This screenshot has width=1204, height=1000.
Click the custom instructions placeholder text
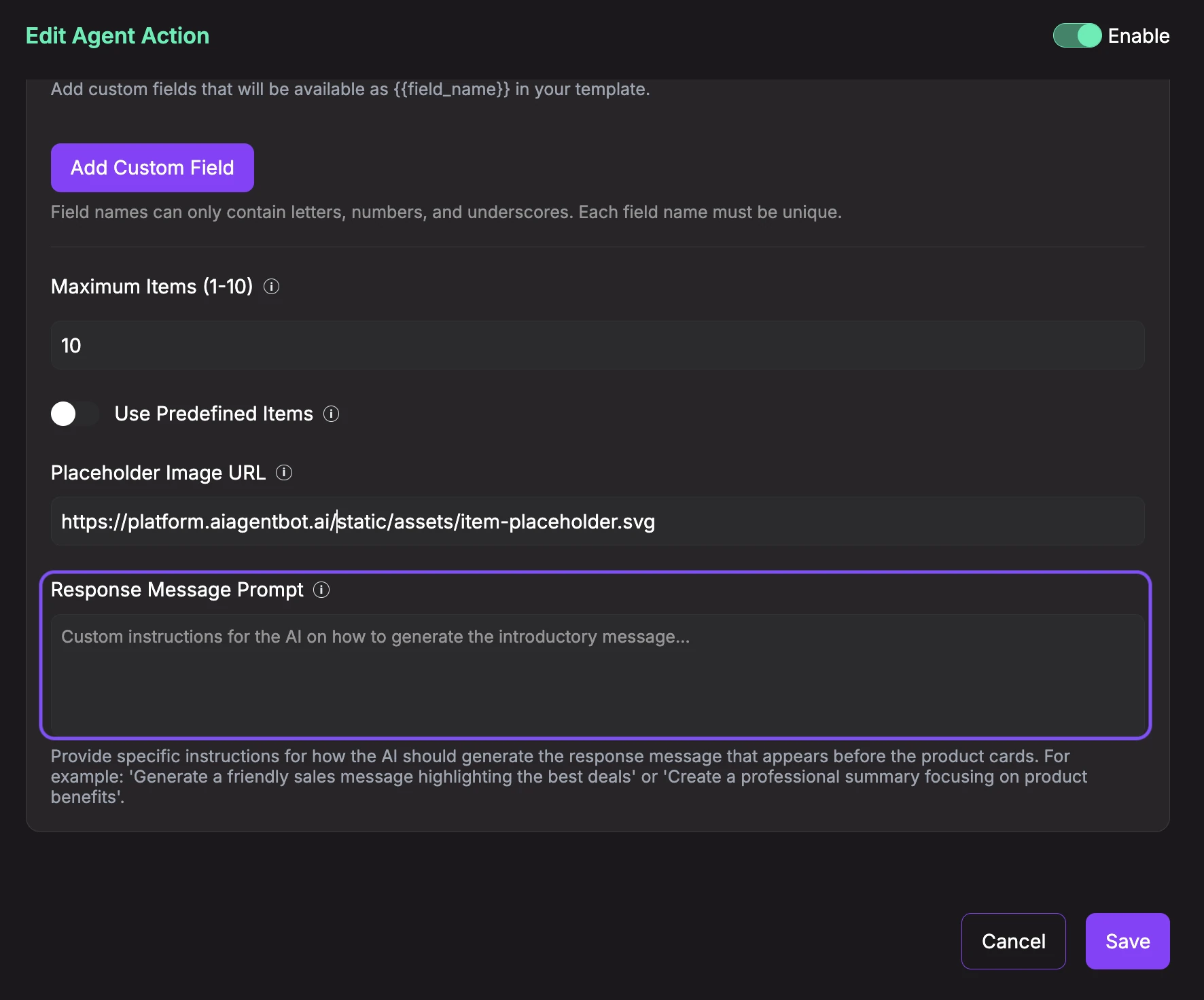[x=375, y=637]
